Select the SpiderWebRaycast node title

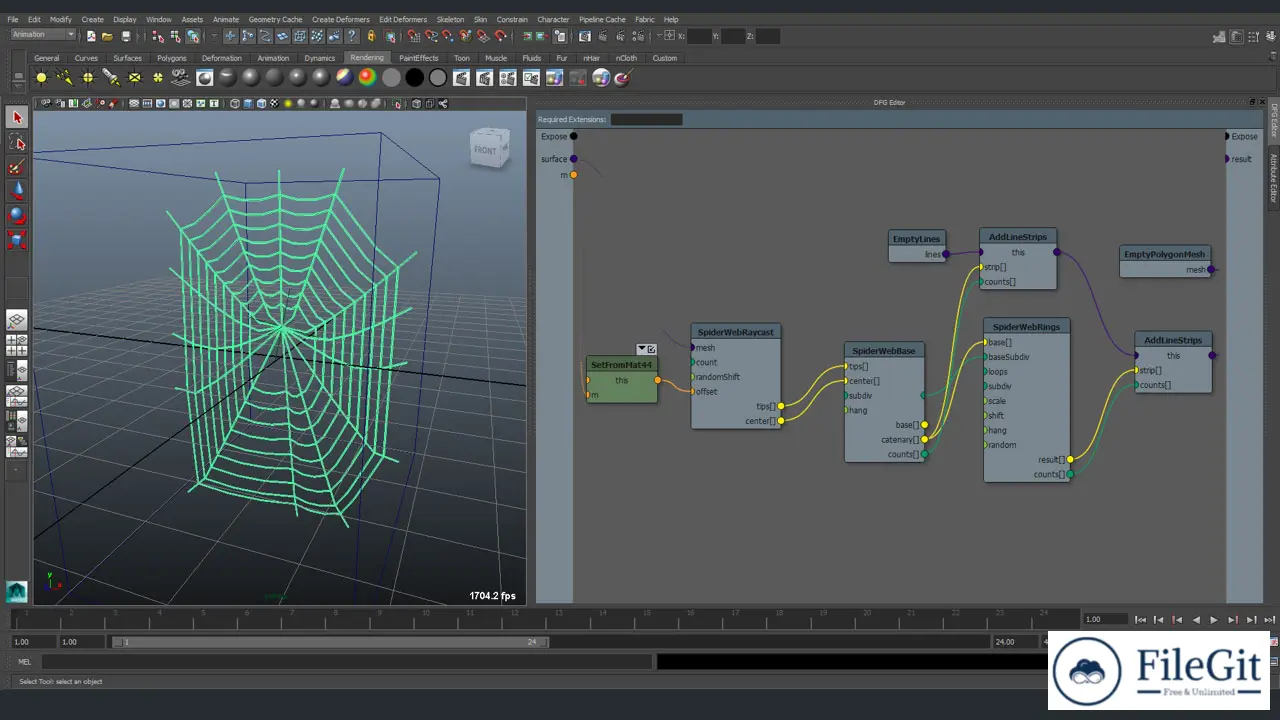click(x=736, y=332)
